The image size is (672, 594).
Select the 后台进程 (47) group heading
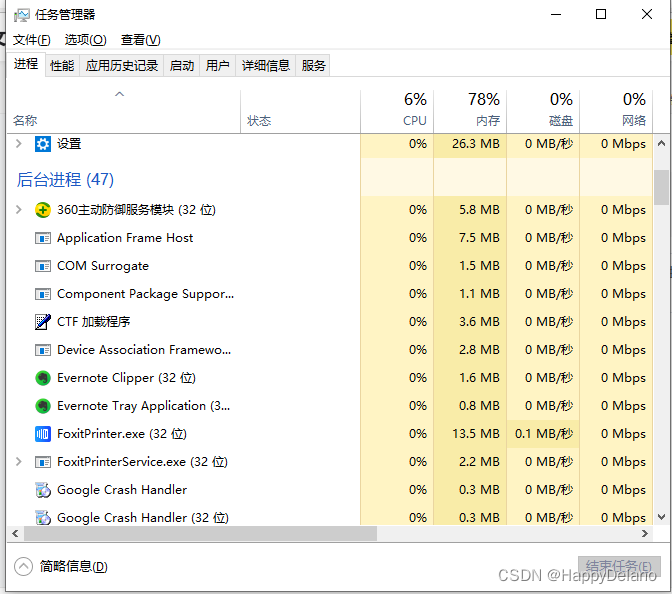(x=65, y=180)
